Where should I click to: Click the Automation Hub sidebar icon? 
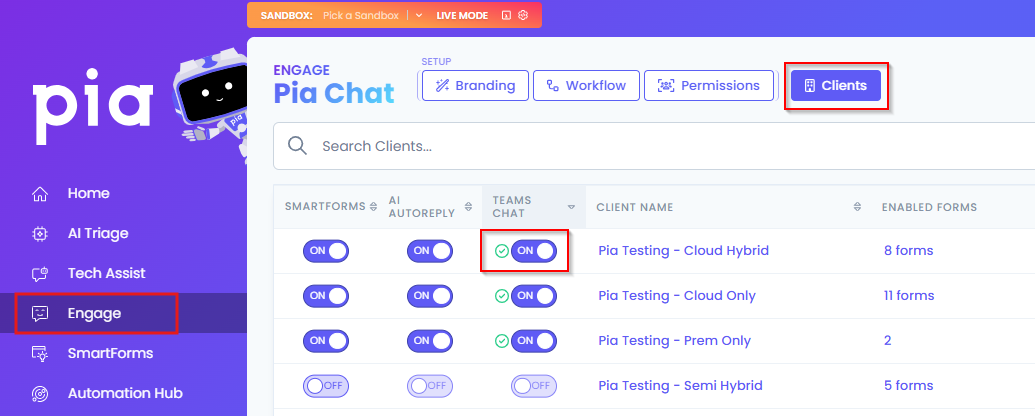pyautogui.click(x=40, y=394)
